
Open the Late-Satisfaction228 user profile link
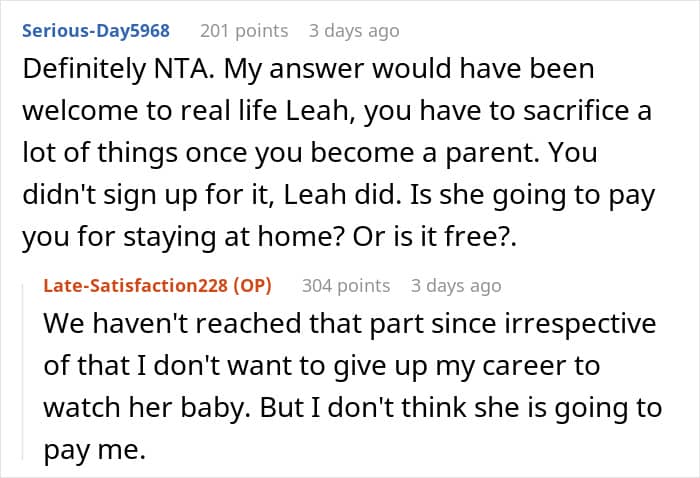(136, 286)
